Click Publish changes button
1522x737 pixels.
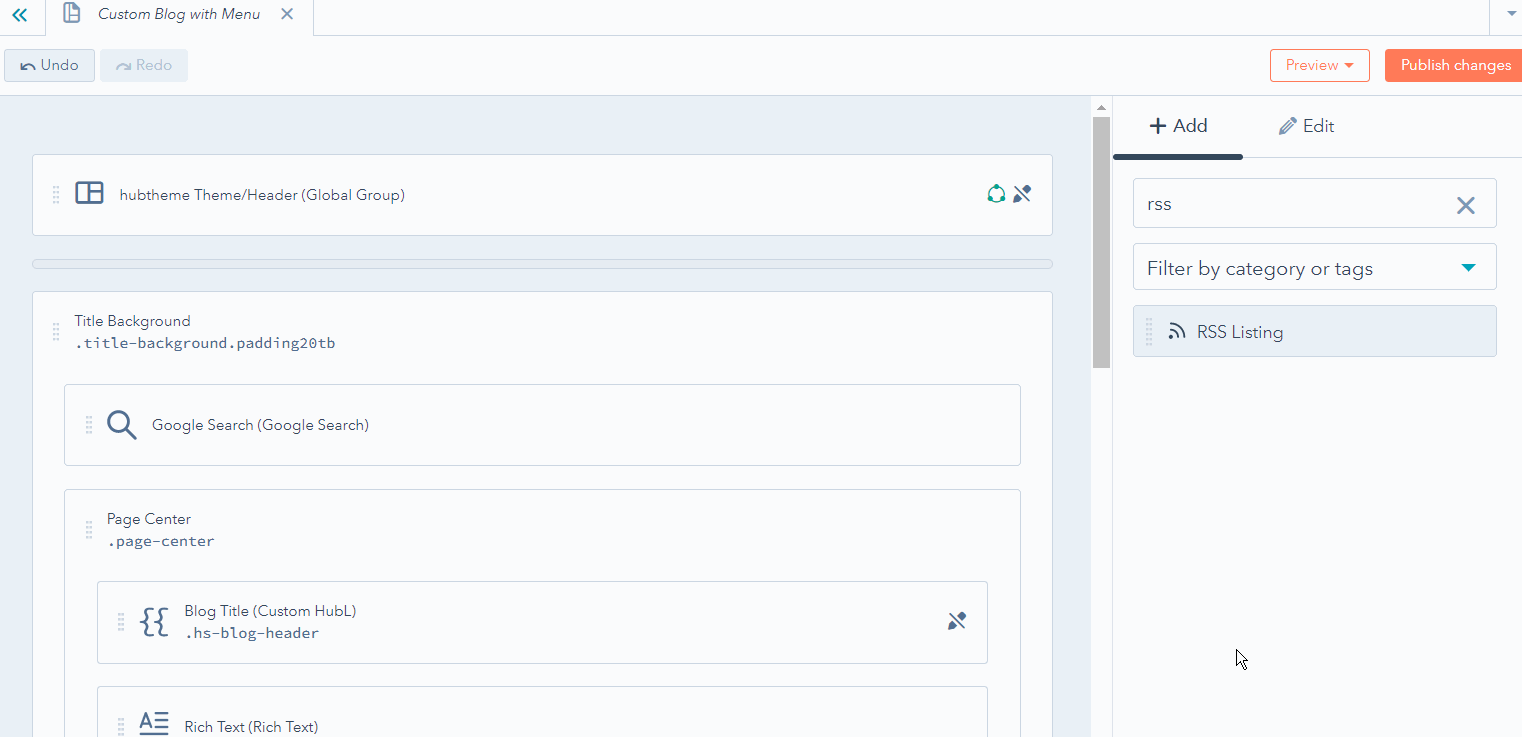(x=1454, y=65)
